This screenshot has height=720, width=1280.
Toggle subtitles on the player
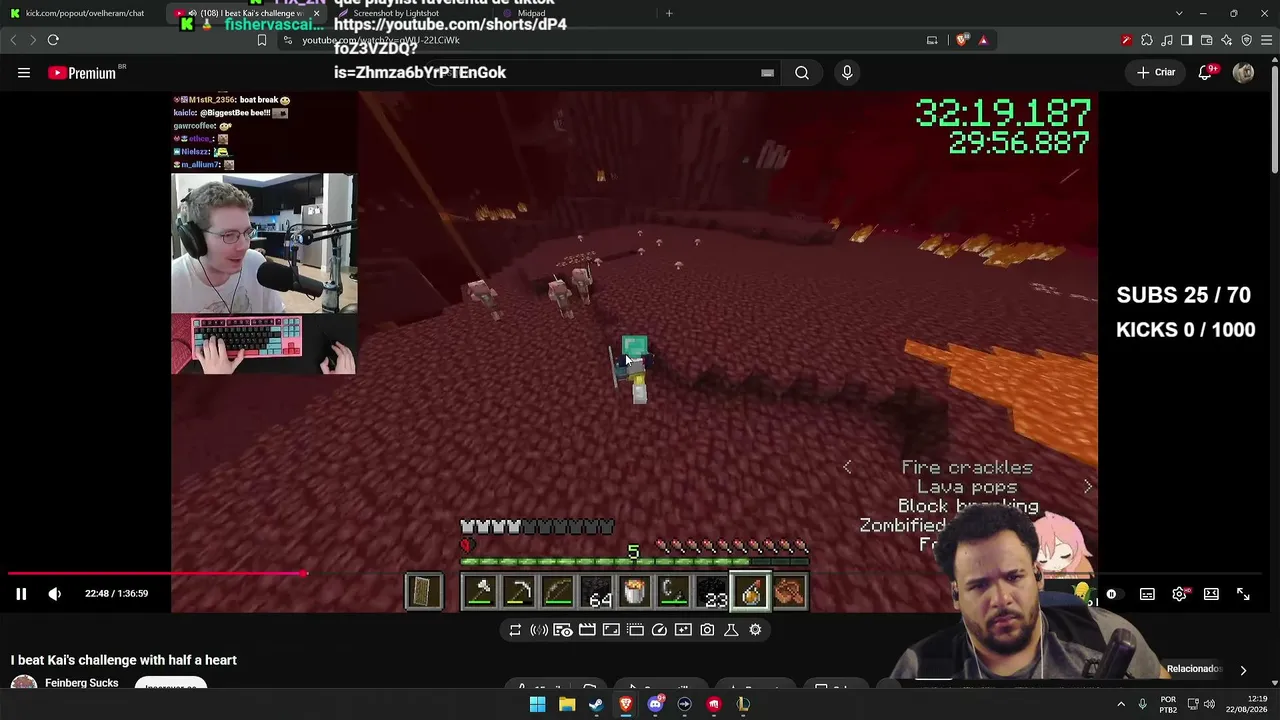[x=1147, y=594]
